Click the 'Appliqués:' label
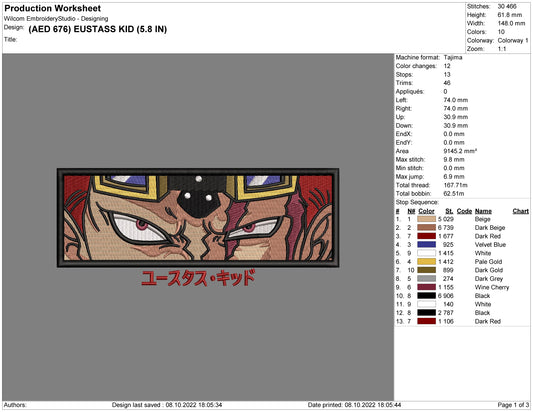This screenshot has height=412, width=533. (410, 91)
